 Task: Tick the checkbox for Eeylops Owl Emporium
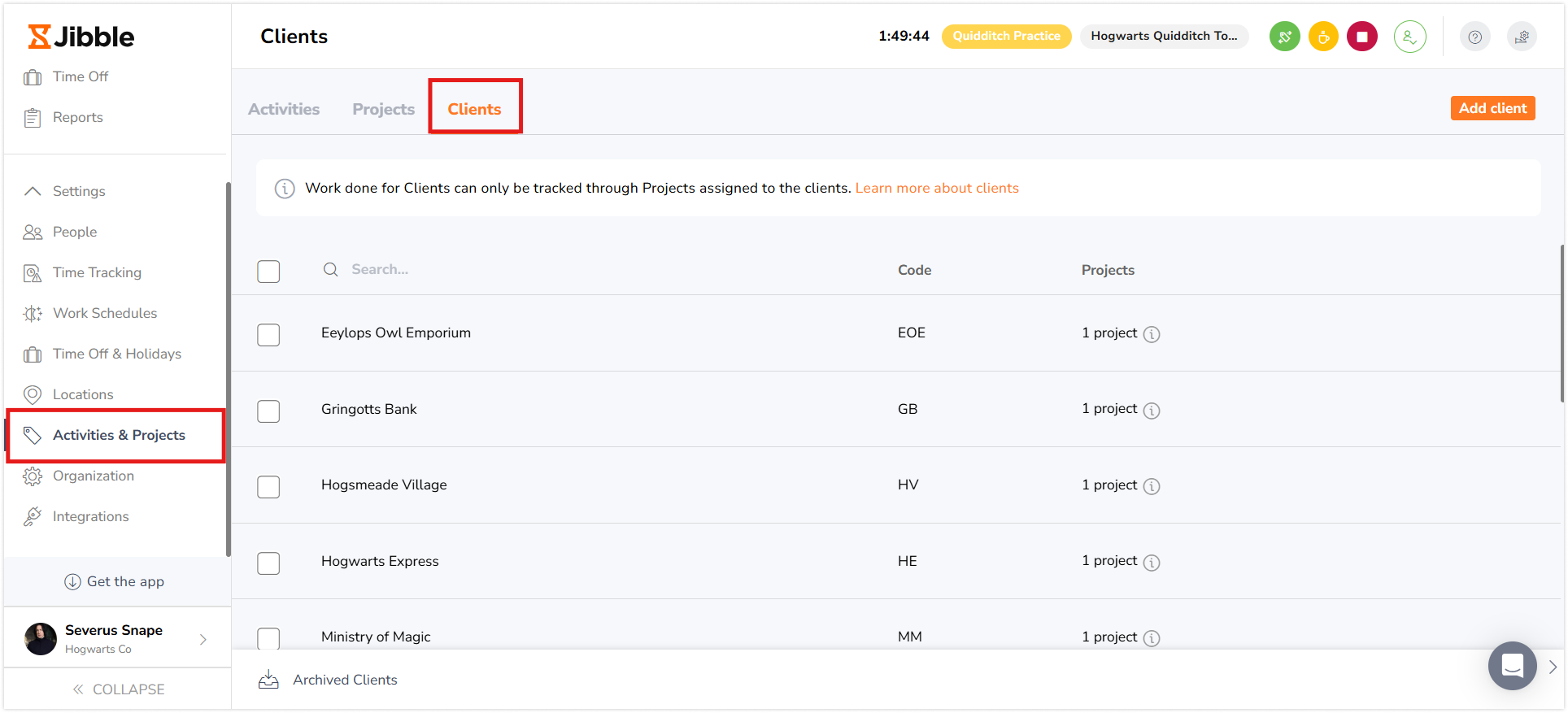[x=268, y=335]
